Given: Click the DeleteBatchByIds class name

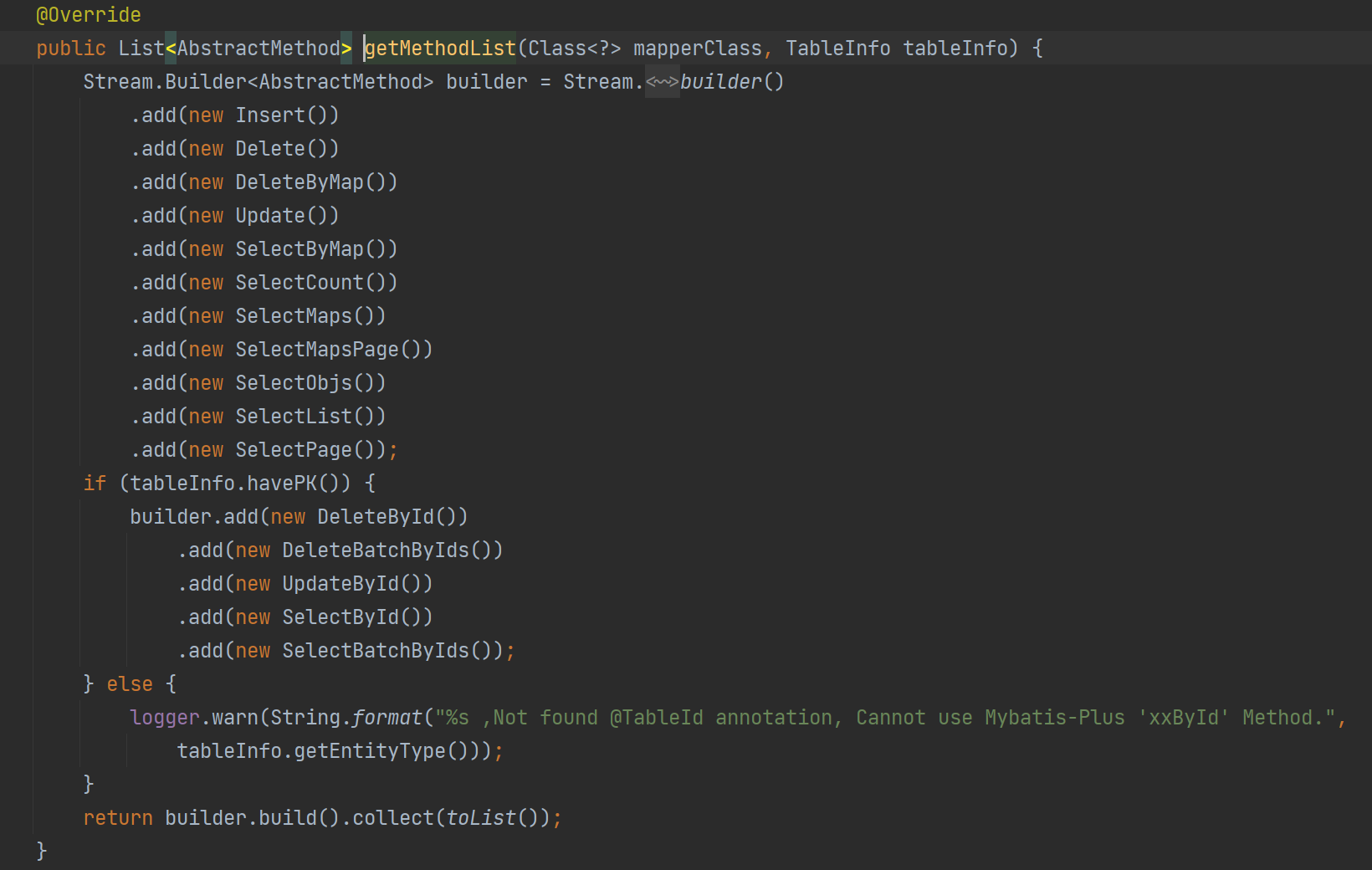Looking at the screenshot, I should pyautogui.click(x=376, y=550).
